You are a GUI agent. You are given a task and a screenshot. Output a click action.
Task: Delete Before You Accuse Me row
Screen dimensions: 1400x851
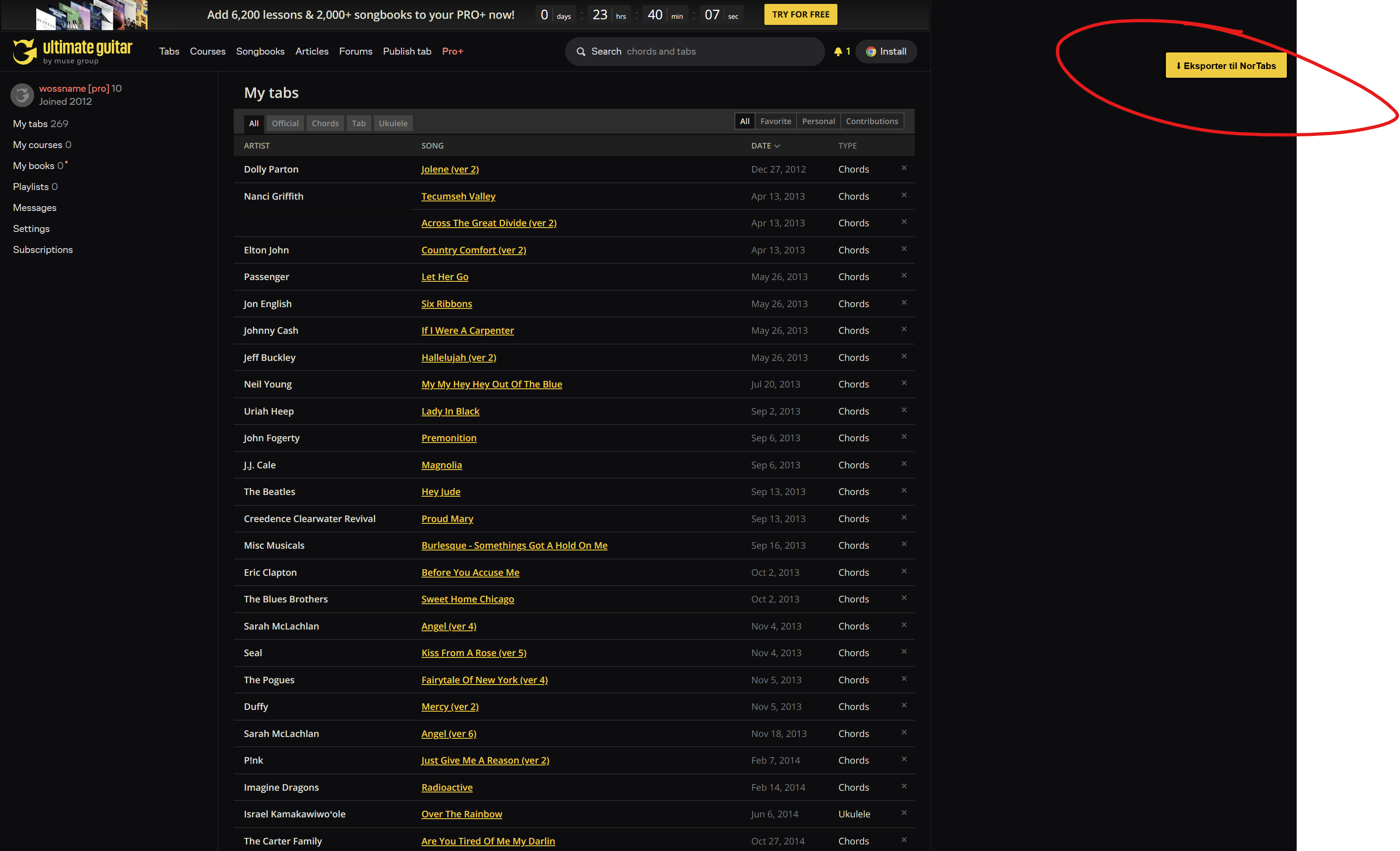pyautogui.click(x=904, y=571)
